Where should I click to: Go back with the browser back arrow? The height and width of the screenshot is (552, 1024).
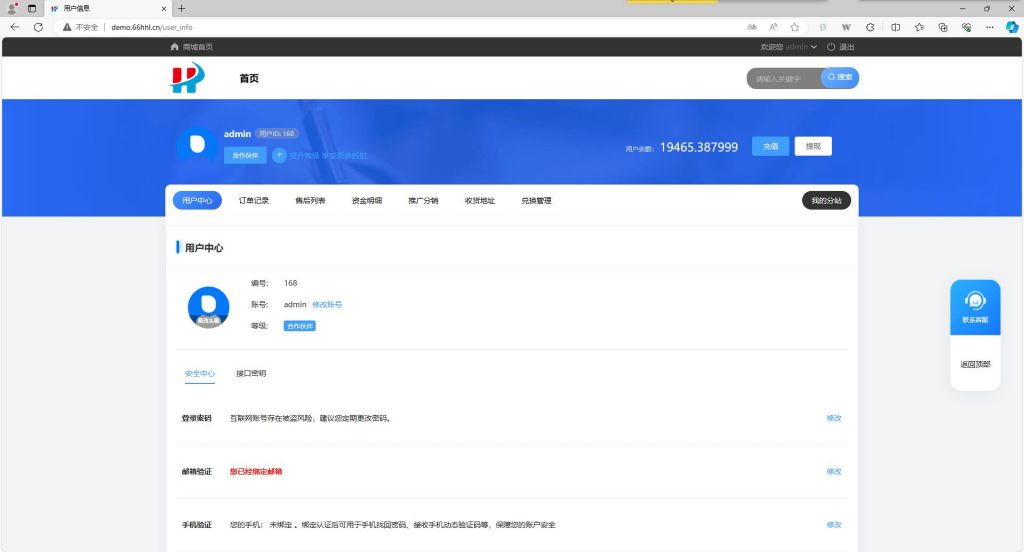[14, 27]
